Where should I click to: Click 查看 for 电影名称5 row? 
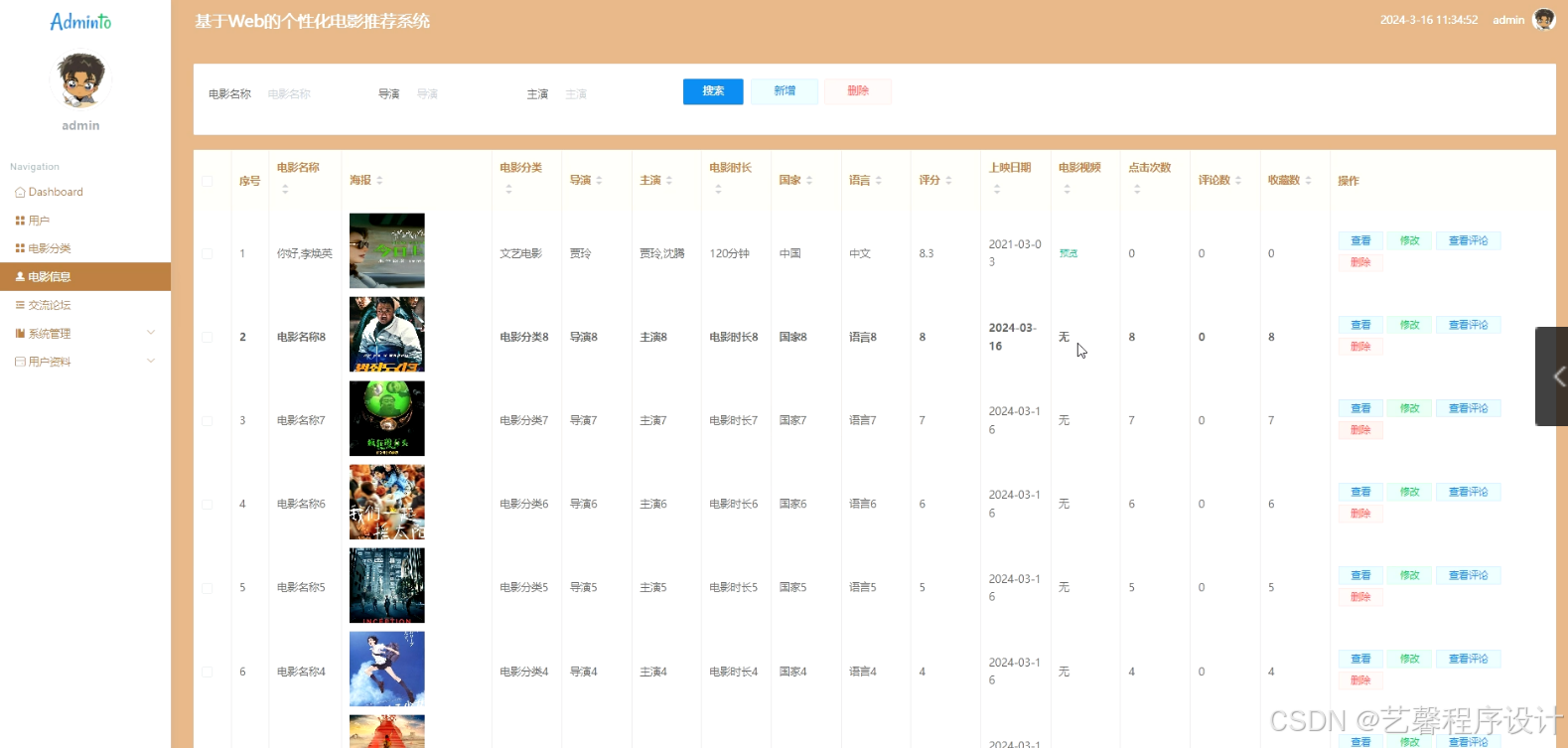tap(1360, 575)
